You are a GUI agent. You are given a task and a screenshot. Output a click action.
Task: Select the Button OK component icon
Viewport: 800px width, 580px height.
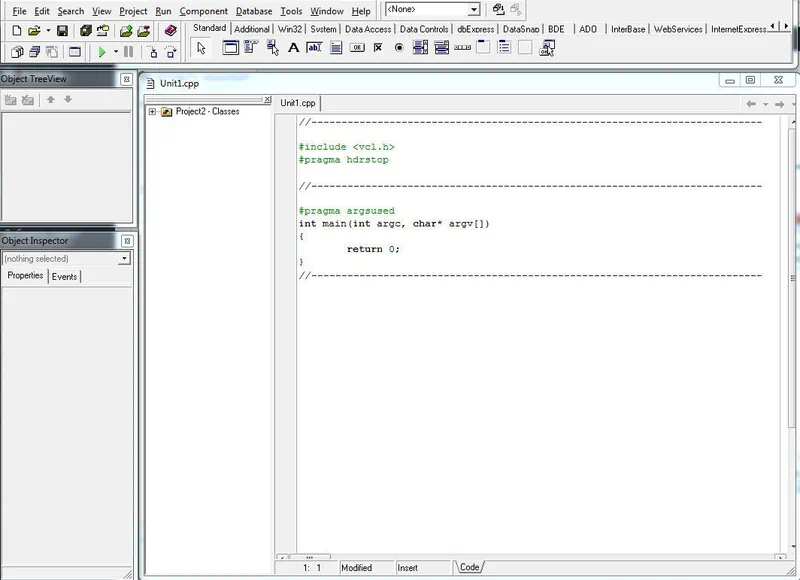(x=357, y=47)
